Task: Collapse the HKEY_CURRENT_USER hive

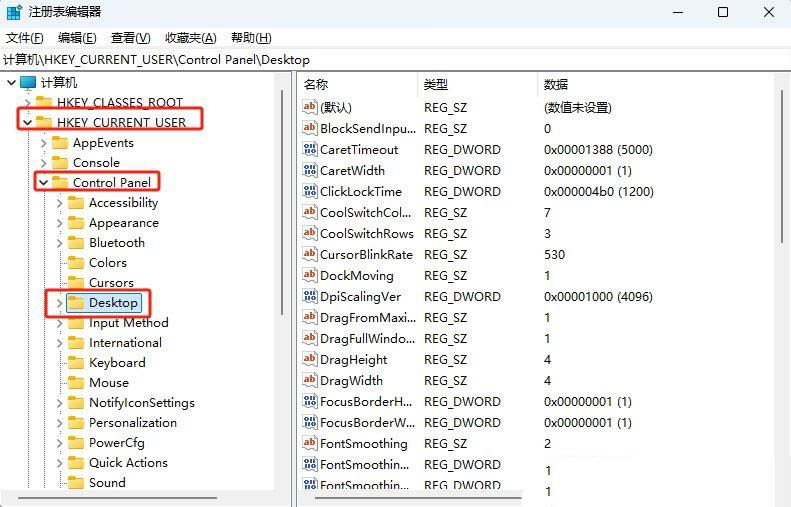Action: click(26, 122)
